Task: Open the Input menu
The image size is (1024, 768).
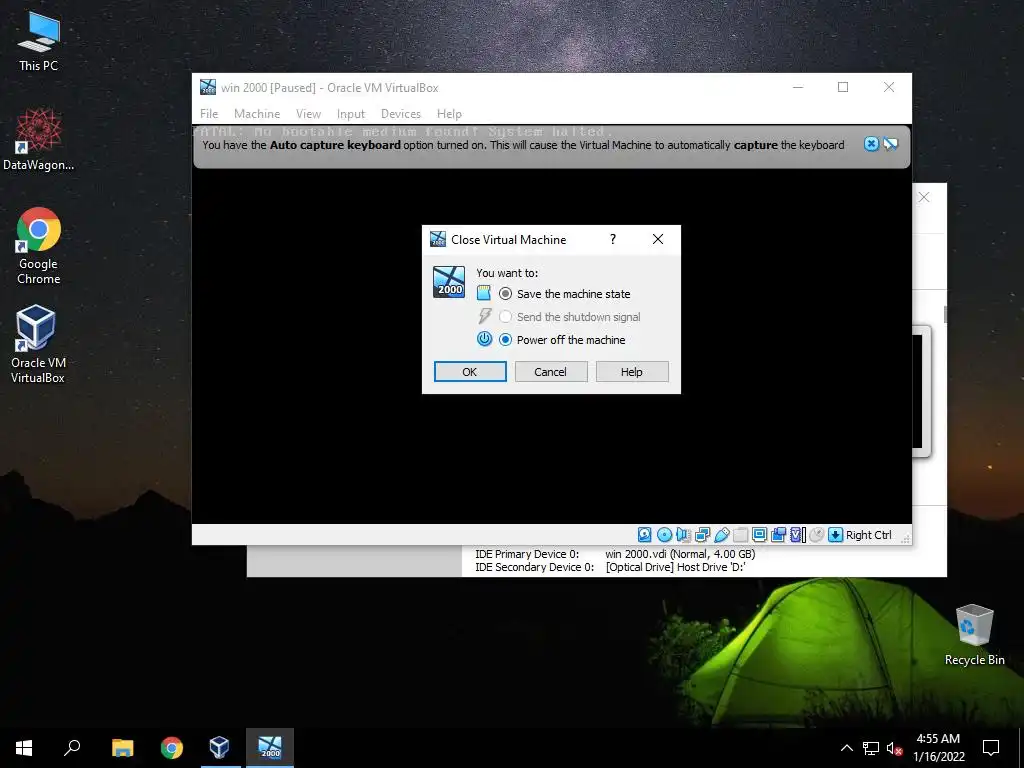Action: 351,114
